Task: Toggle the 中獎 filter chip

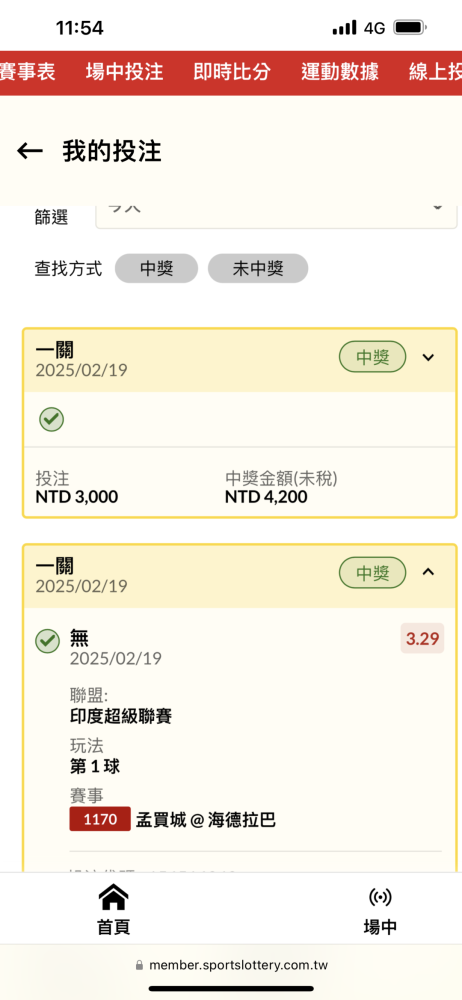Action: point(156,268)
